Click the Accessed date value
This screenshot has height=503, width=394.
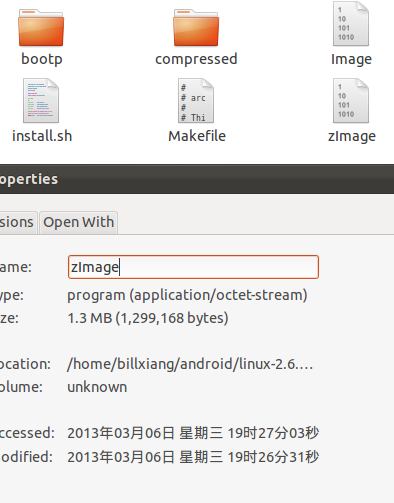(193, 433)
